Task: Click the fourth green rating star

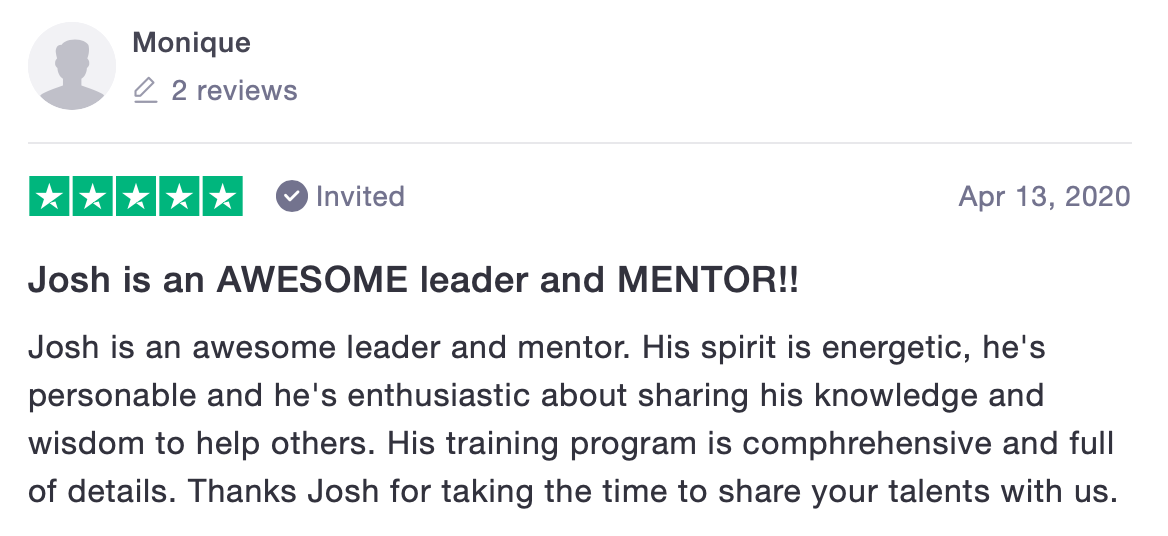Action: (179, 196)
